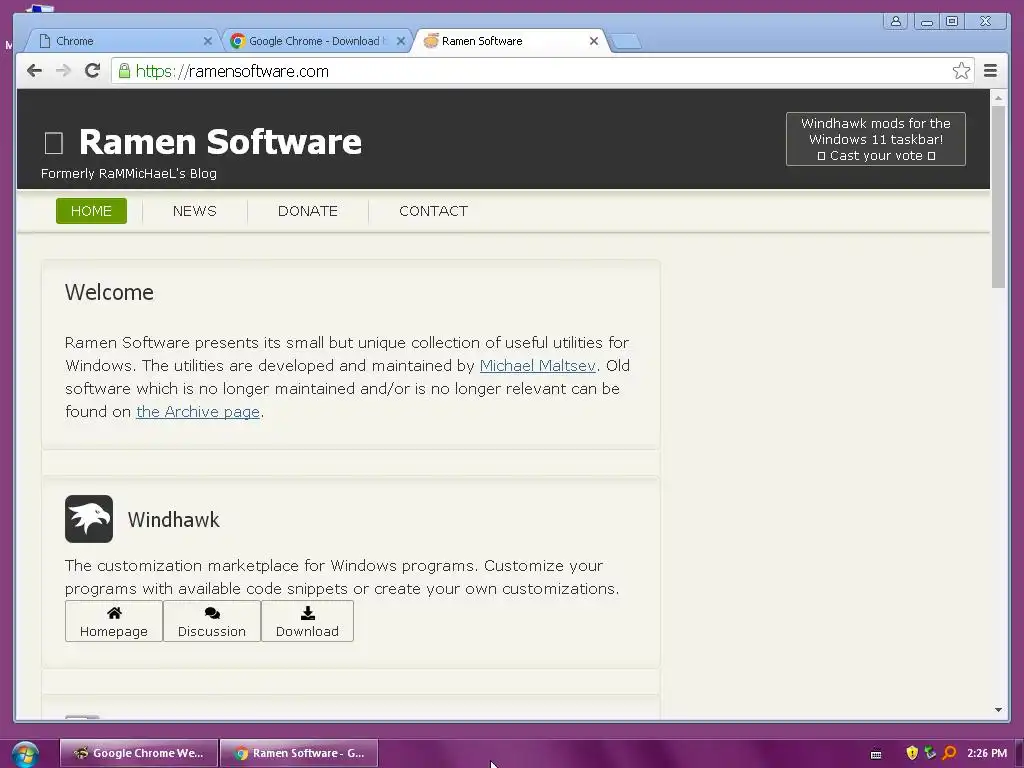1024x768 pixels.
Task: Follow the Michael Maltsev link
Action: click(537, 366)
